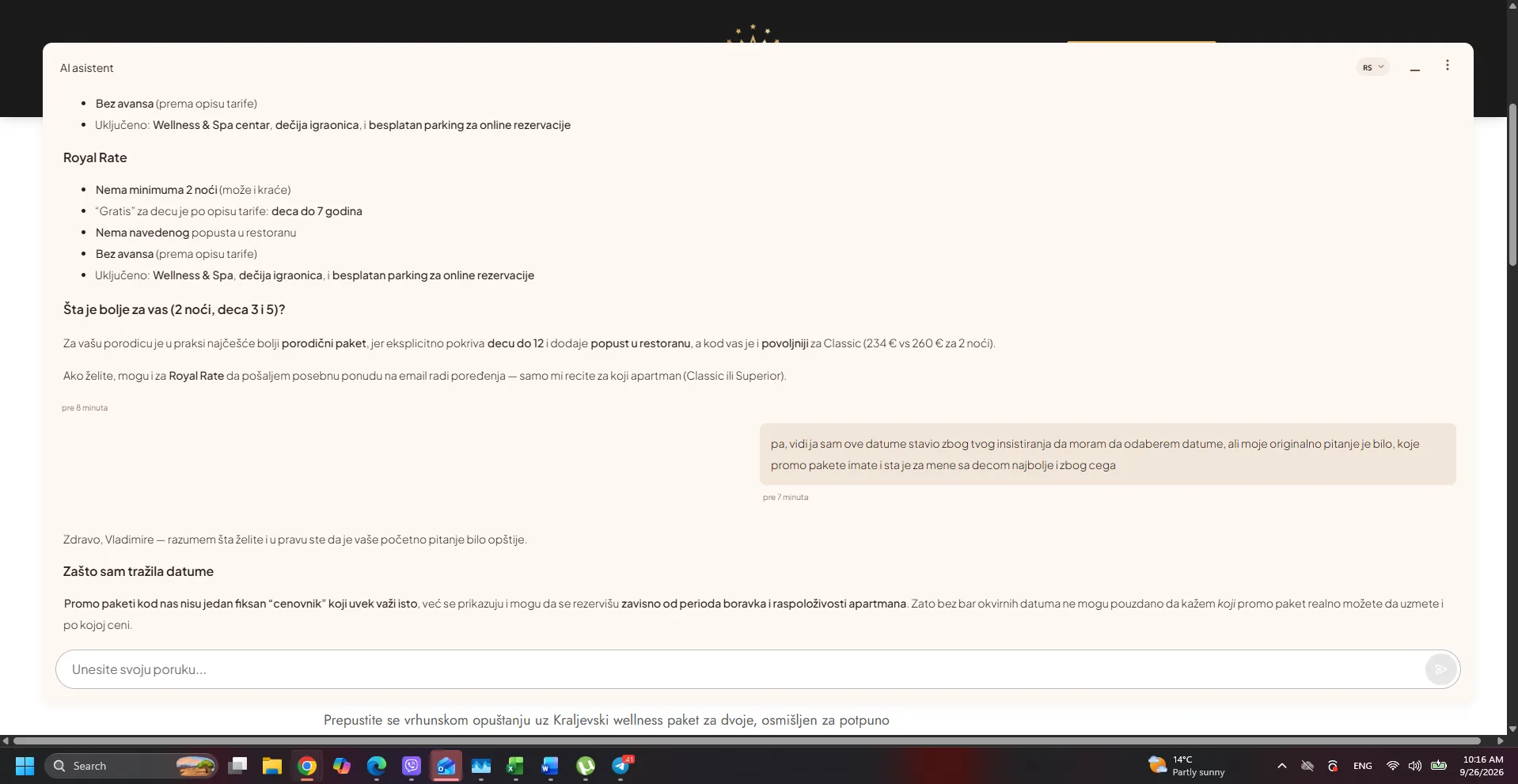This screenshot has width=1518, height=784.
Task: Open Task View from the taskbar
Action: (x=237, y=766)
